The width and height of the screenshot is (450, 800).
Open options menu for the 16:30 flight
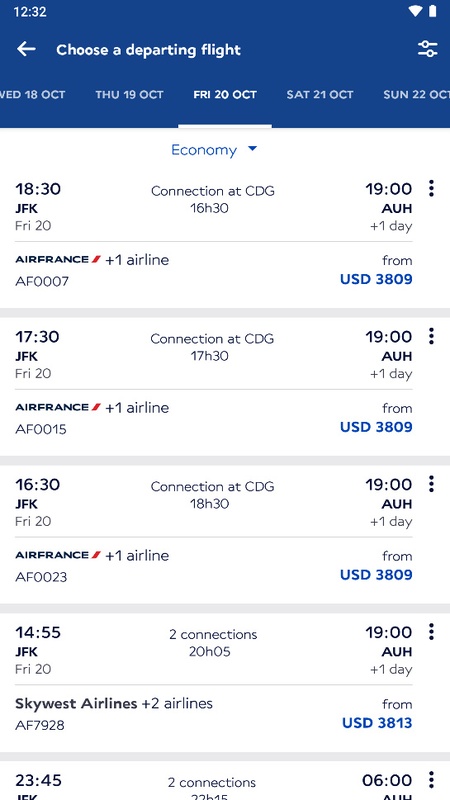click(x=432, y=484)
